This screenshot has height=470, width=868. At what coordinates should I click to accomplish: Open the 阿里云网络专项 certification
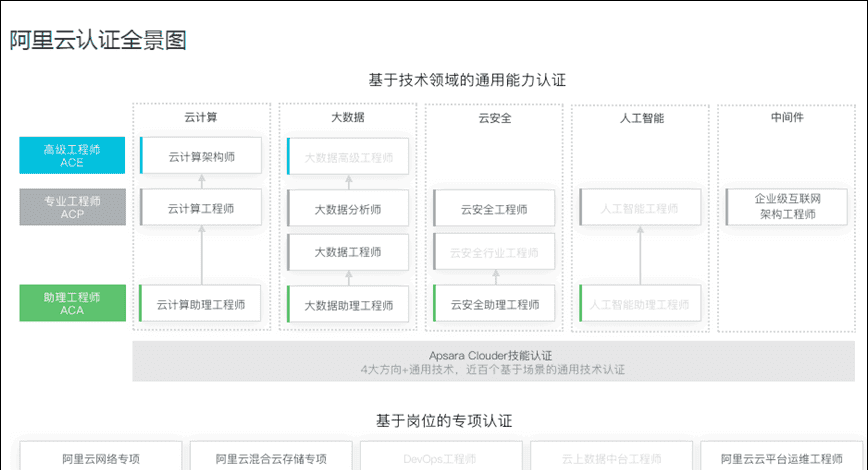(101, 458)
